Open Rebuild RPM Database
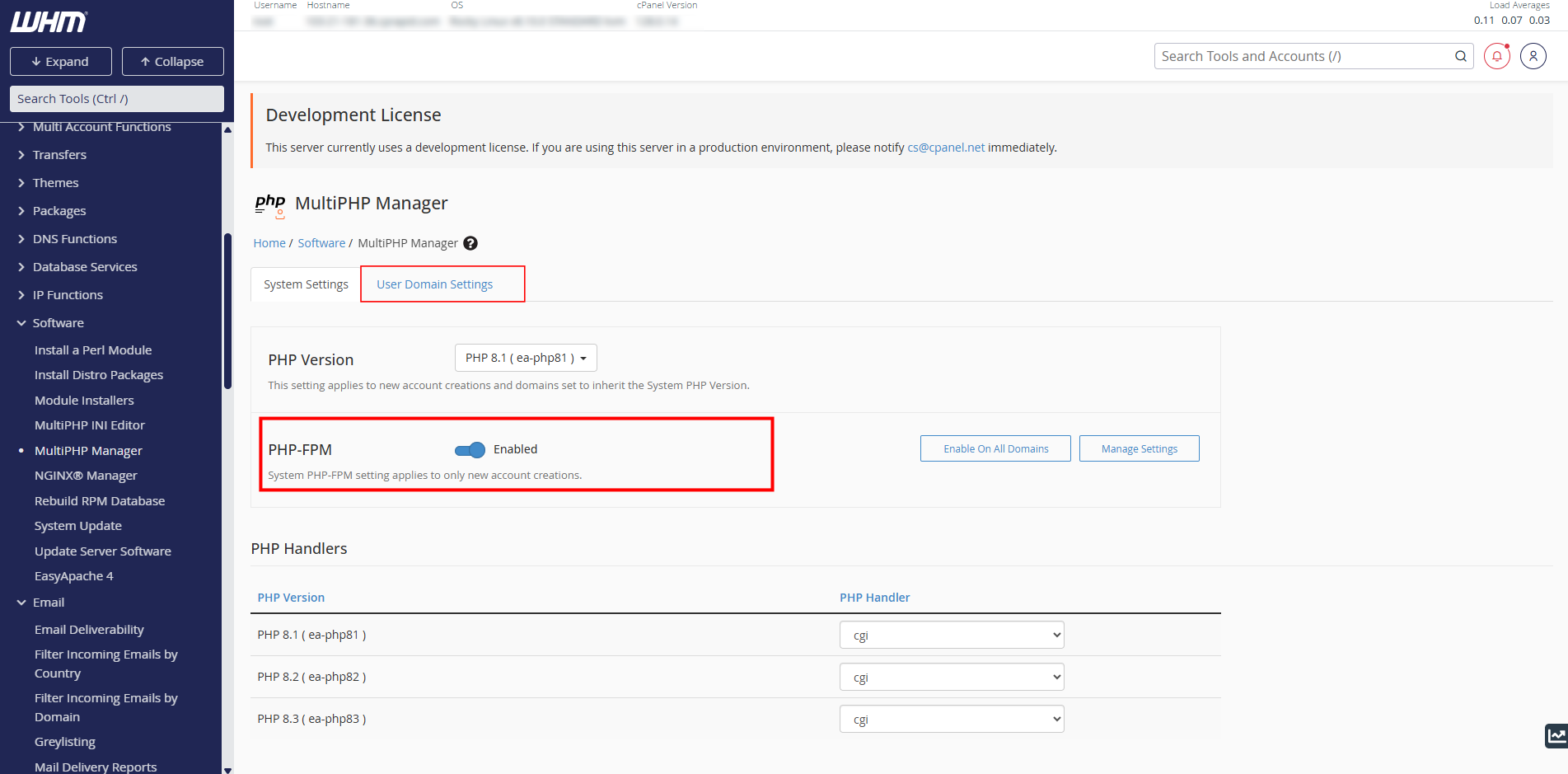The height and width of the screenshot is (774, 1568). coord(100,501)
